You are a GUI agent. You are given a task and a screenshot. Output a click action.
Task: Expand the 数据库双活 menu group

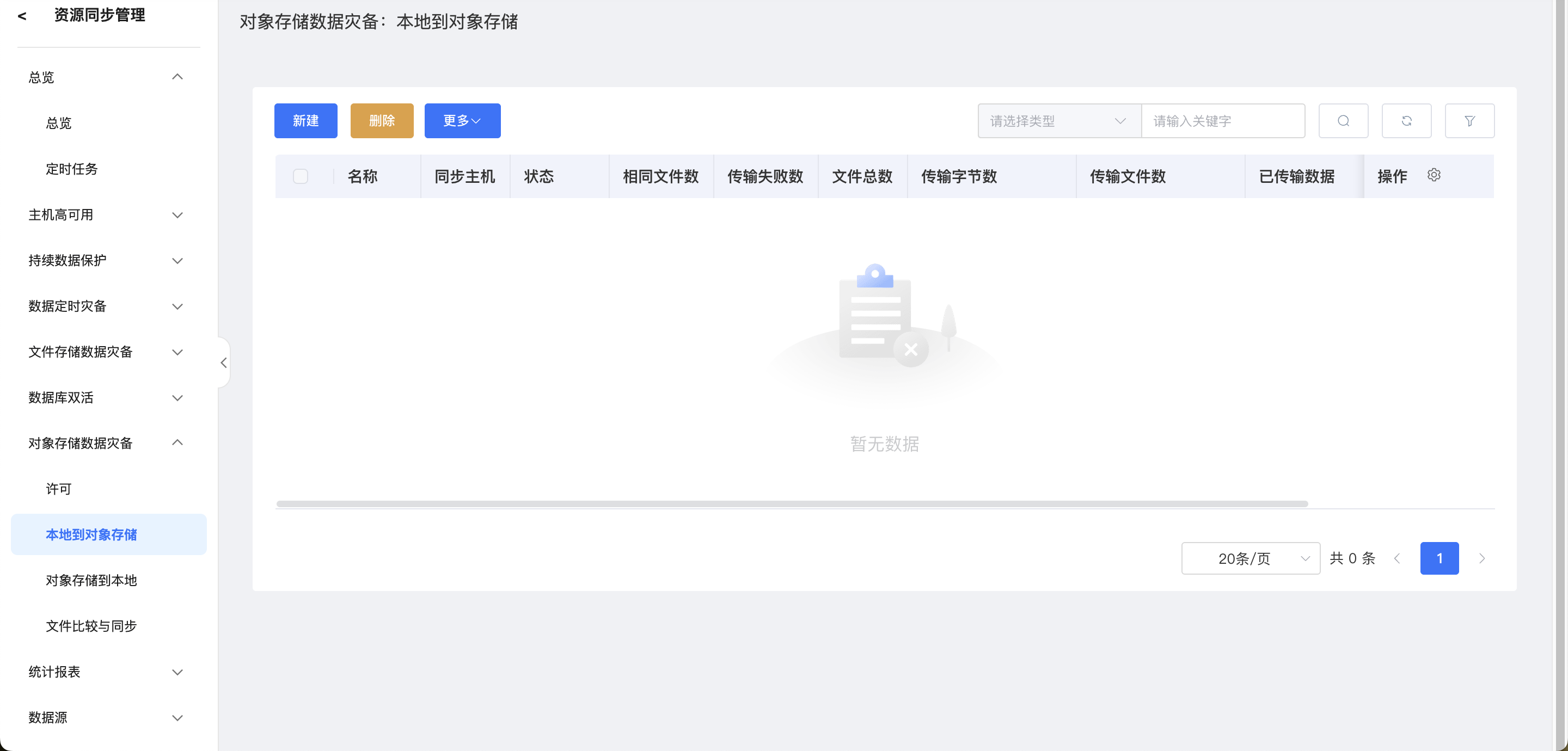coord(105,397)
